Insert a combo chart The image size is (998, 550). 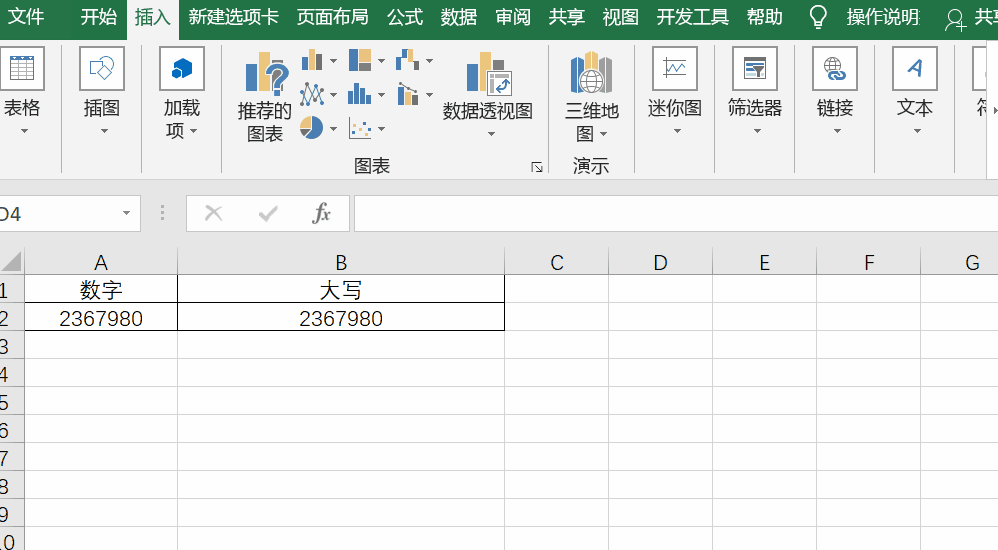coord(407,95)
